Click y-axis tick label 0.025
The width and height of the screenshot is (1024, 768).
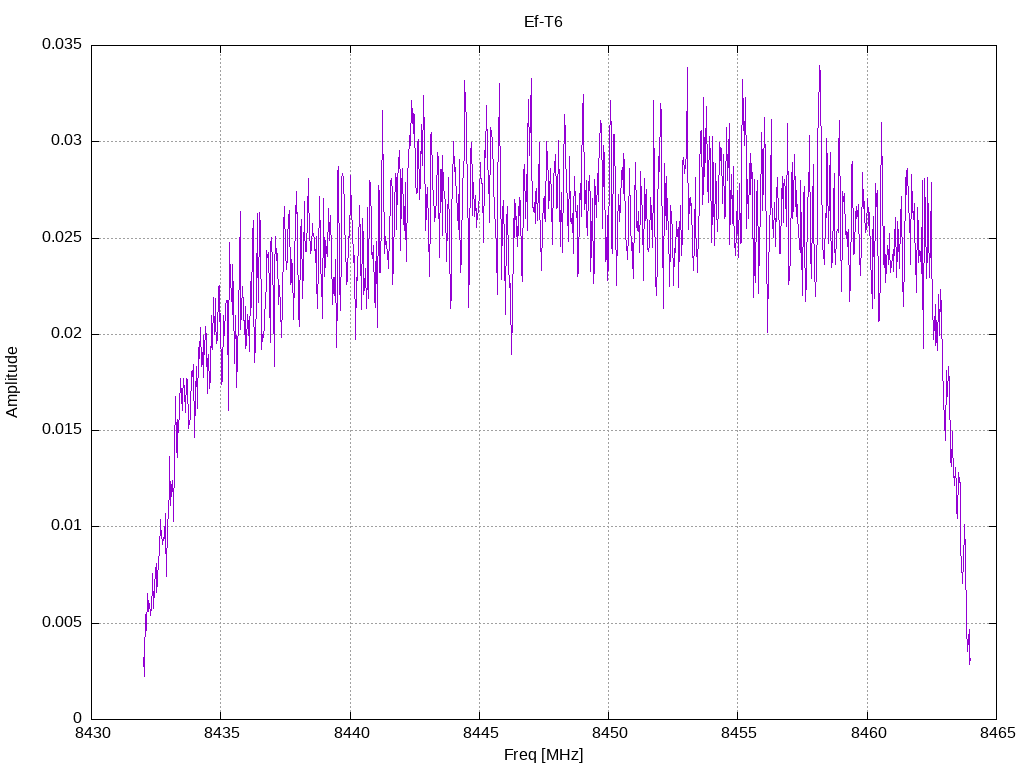62,237
